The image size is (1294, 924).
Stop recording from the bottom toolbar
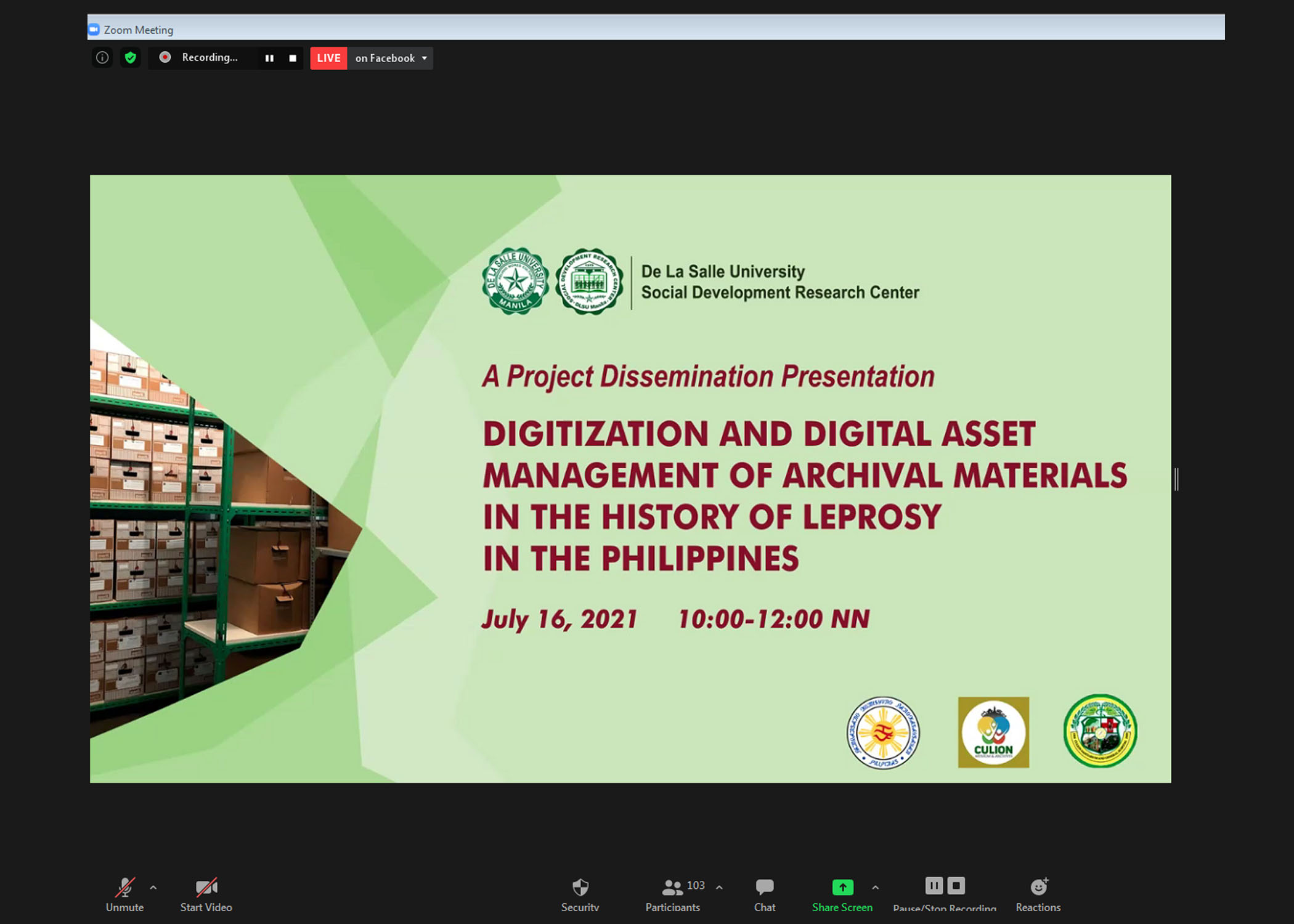[x=956, y=886]
